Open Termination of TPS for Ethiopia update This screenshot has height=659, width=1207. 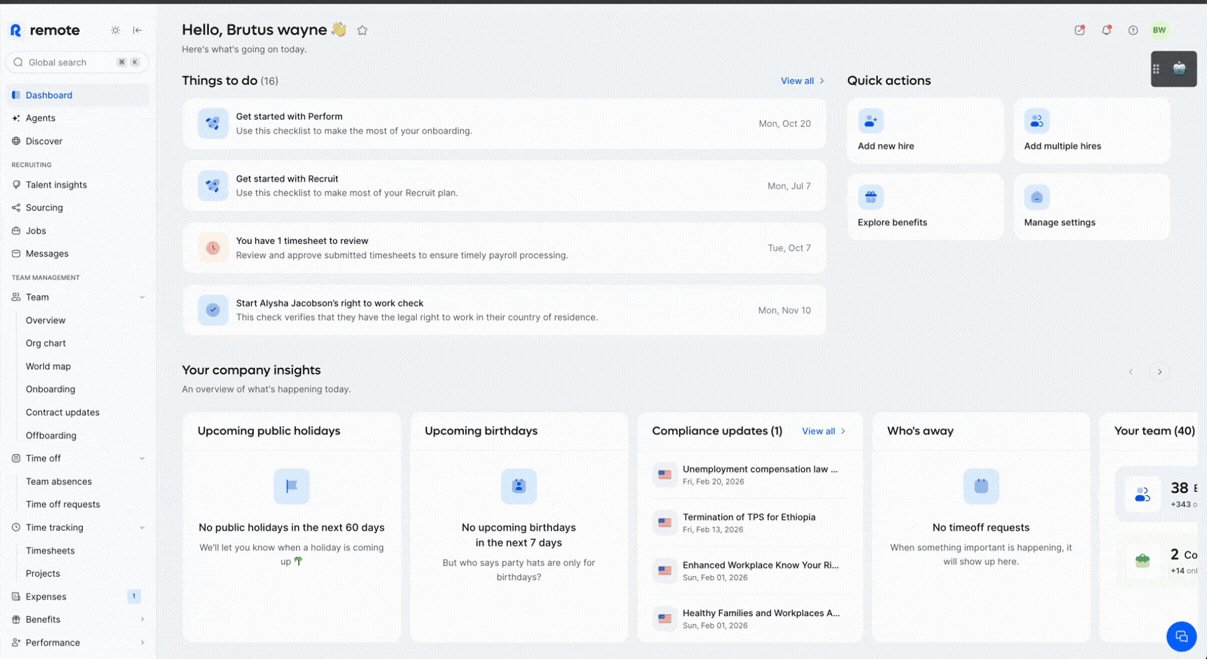click(750, 522)
